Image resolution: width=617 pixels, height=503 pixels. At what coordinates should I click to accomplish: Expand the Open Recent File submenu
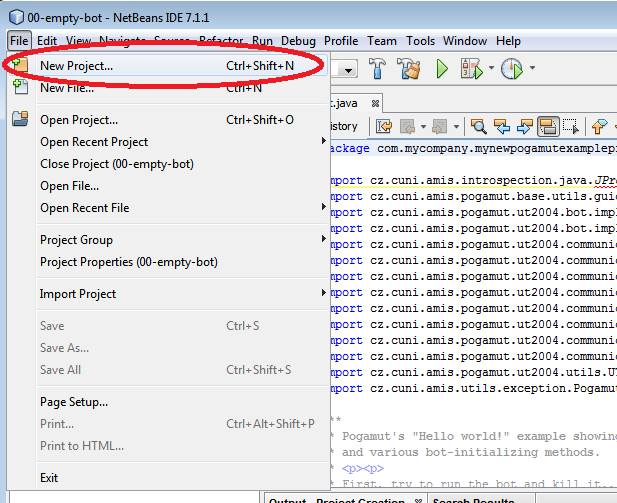[x=167, y=208]
